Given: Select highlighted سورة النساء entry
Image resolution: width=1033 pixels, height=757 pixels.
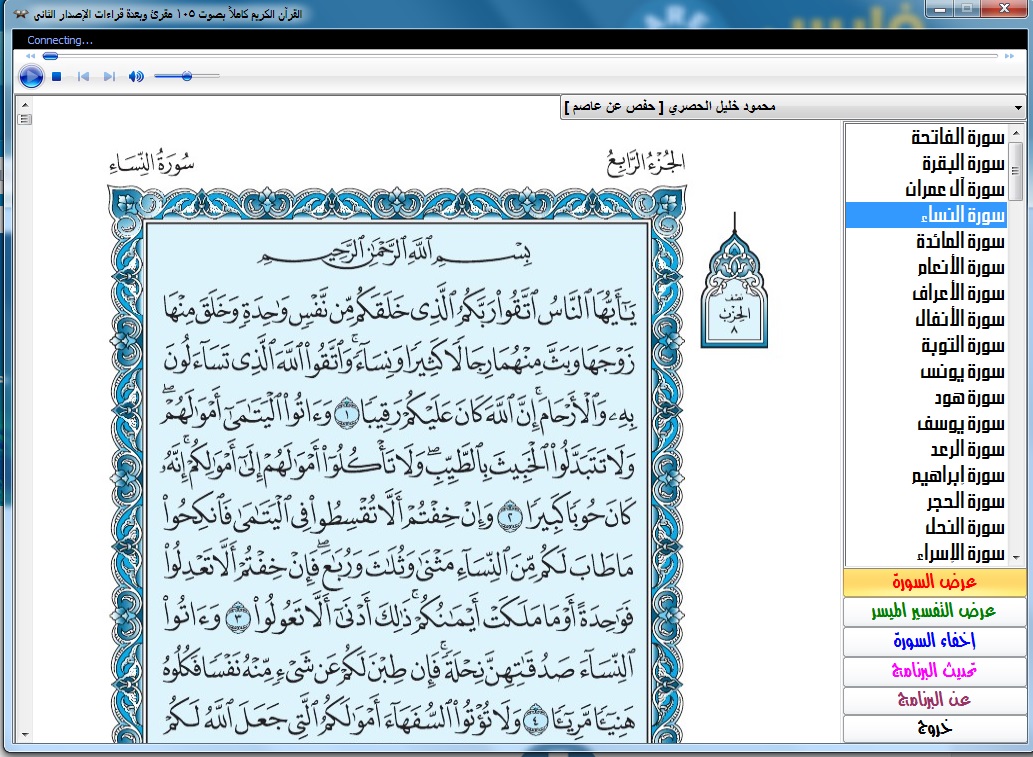Looking at the screenshot, I should coord(927,215).
